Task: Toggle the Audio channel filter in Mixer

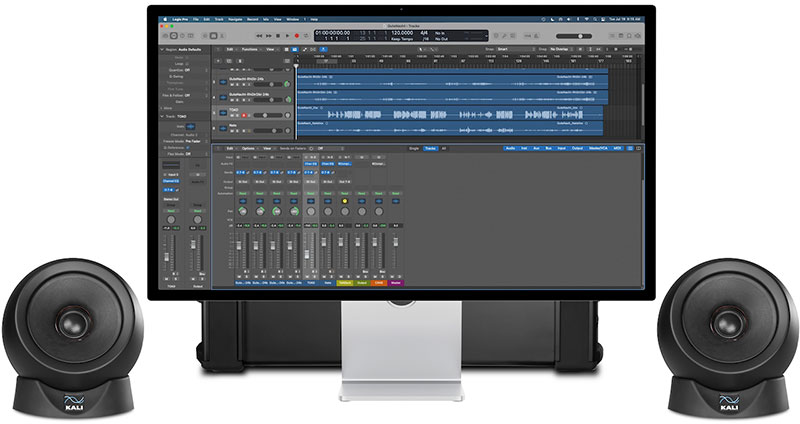Action: point(510,148)
